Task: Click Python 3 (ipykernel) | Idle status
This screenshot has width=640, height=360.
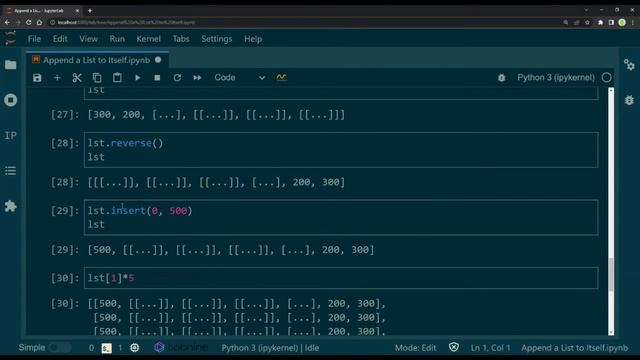Action: coord(270,348)
